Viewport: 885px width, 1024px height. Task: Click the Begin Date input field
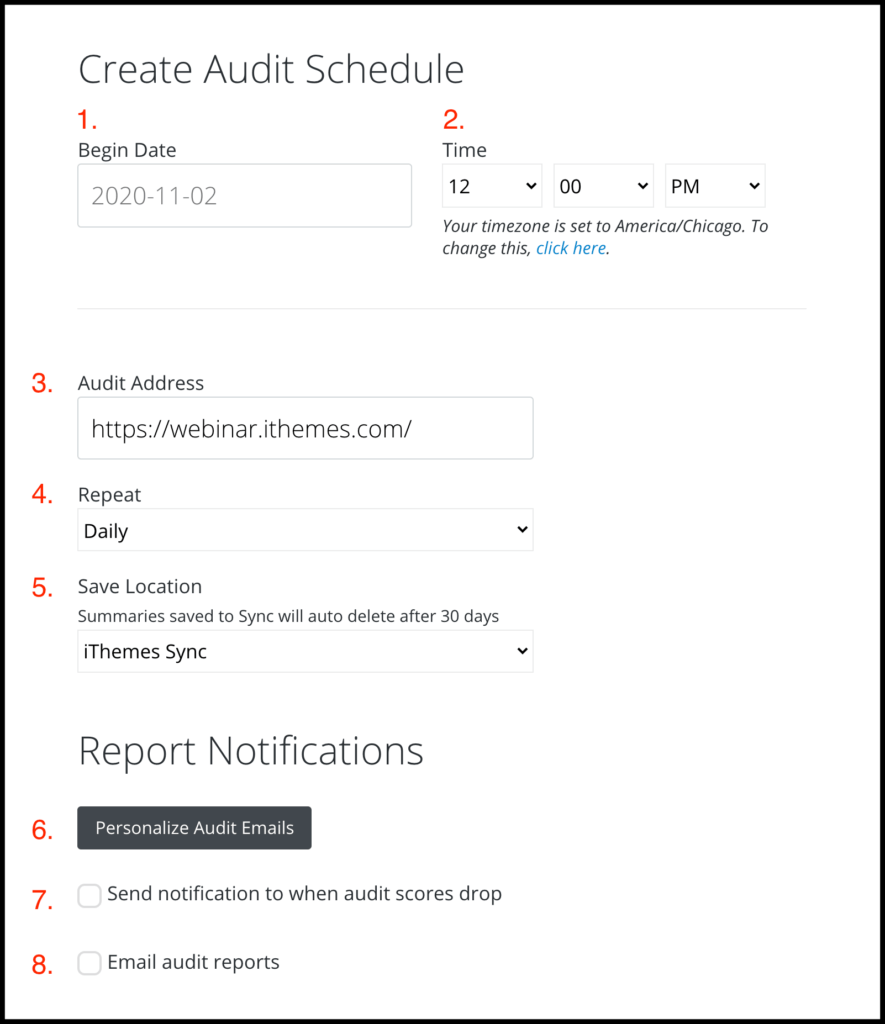click(244, 195)
